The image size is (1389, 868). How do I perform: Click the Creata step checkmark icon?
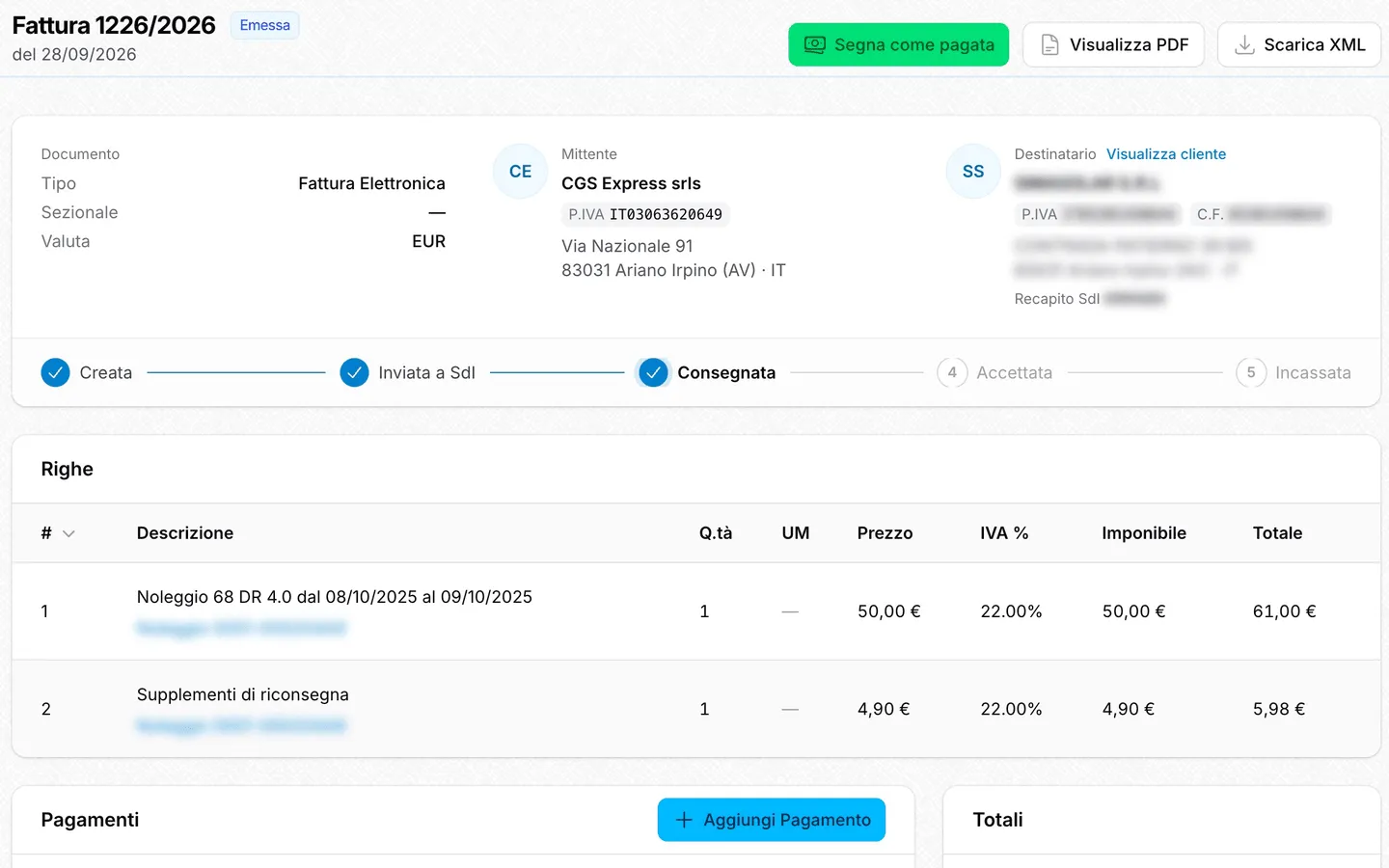55,372
